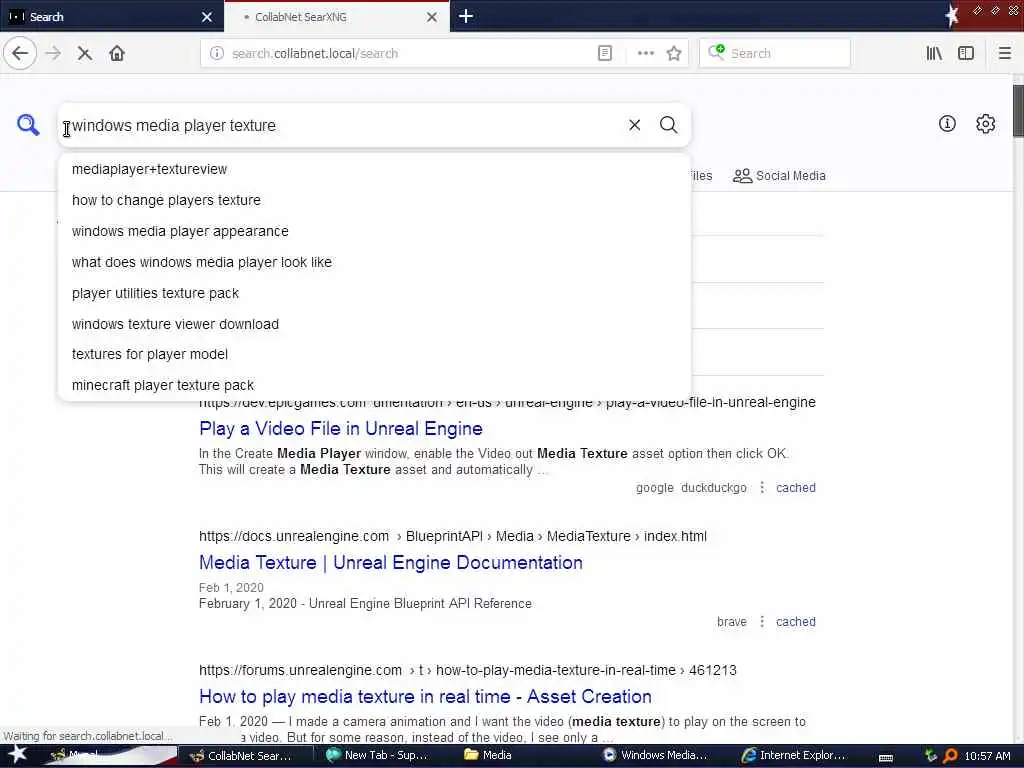Image resolution: width=1024 pixels, height=768 pixels.
Task: Pick what does windows media player look like
Action: (374, 263)
